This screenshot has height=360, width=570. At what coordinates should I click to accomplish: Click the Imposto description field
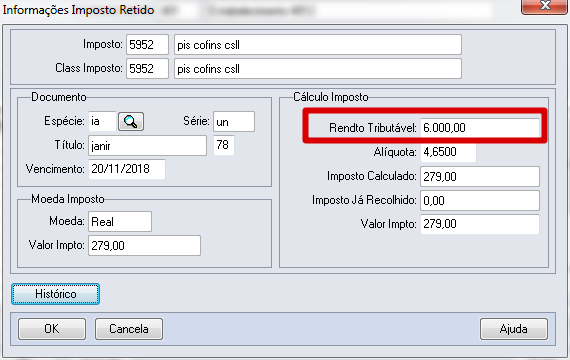[318, 45]
